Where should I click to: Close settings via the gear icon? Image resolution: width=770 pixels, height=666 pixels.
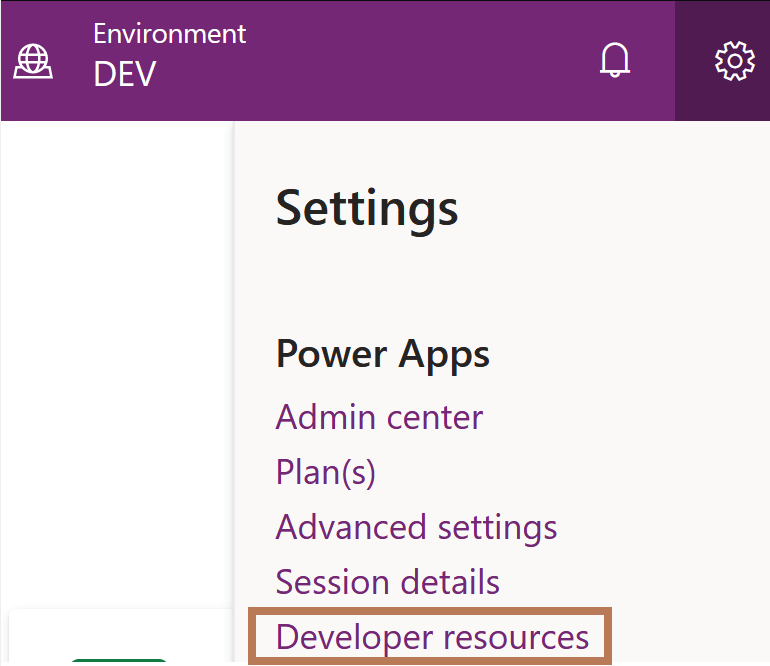(x=734, y=61)
